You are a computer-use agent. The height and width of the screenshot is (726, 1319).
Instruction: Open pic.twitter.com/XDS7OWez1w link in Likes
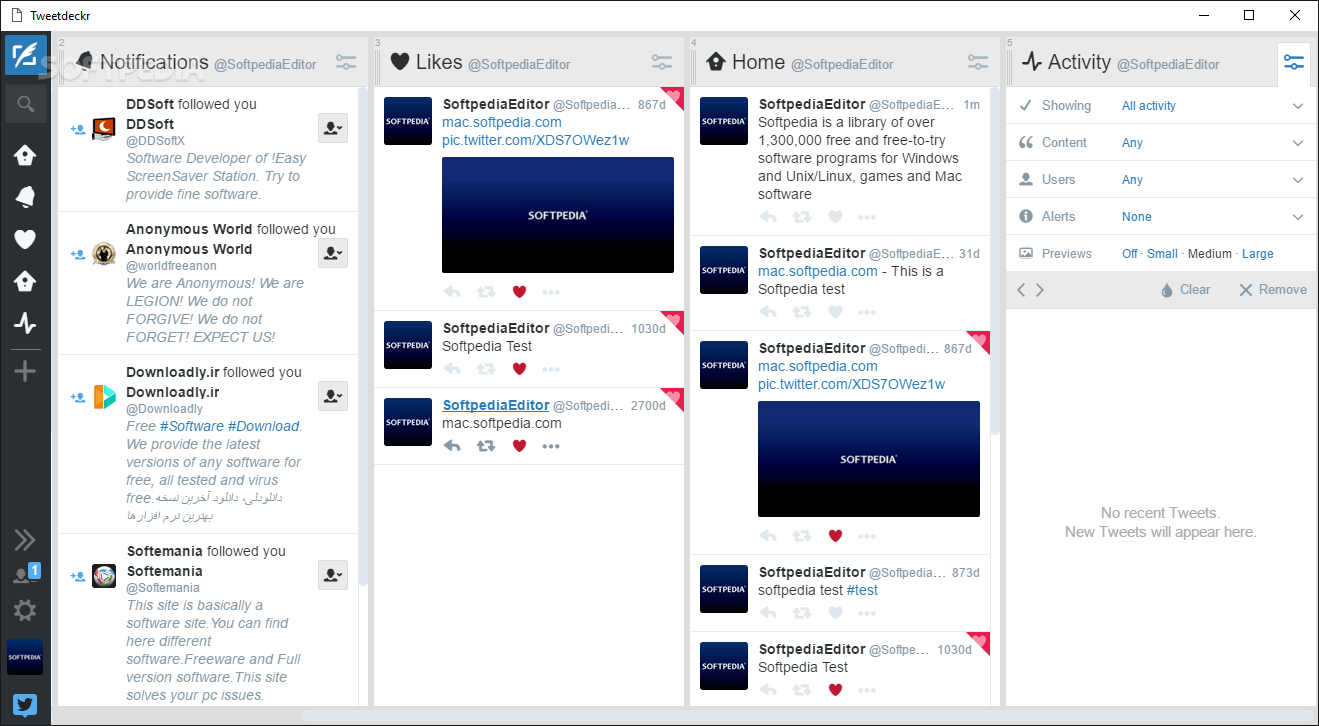coord(536,140)
